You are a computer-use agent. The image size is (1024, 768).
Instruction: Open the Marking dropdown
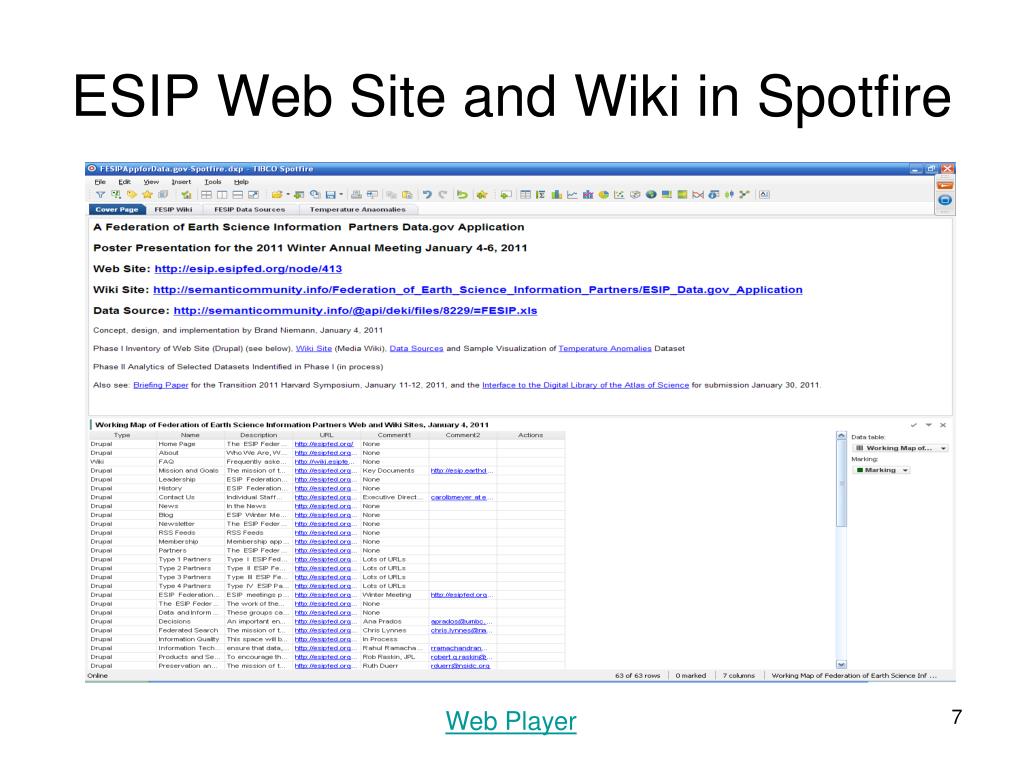click(x=882, y=470)
